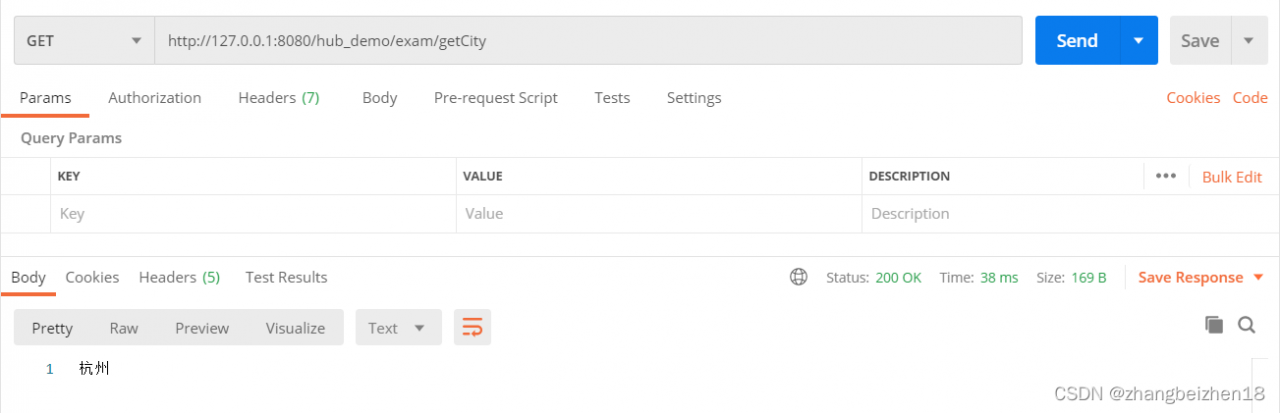Copy response using the copy icon
1280x413 pixels.
coord(1214,324)
